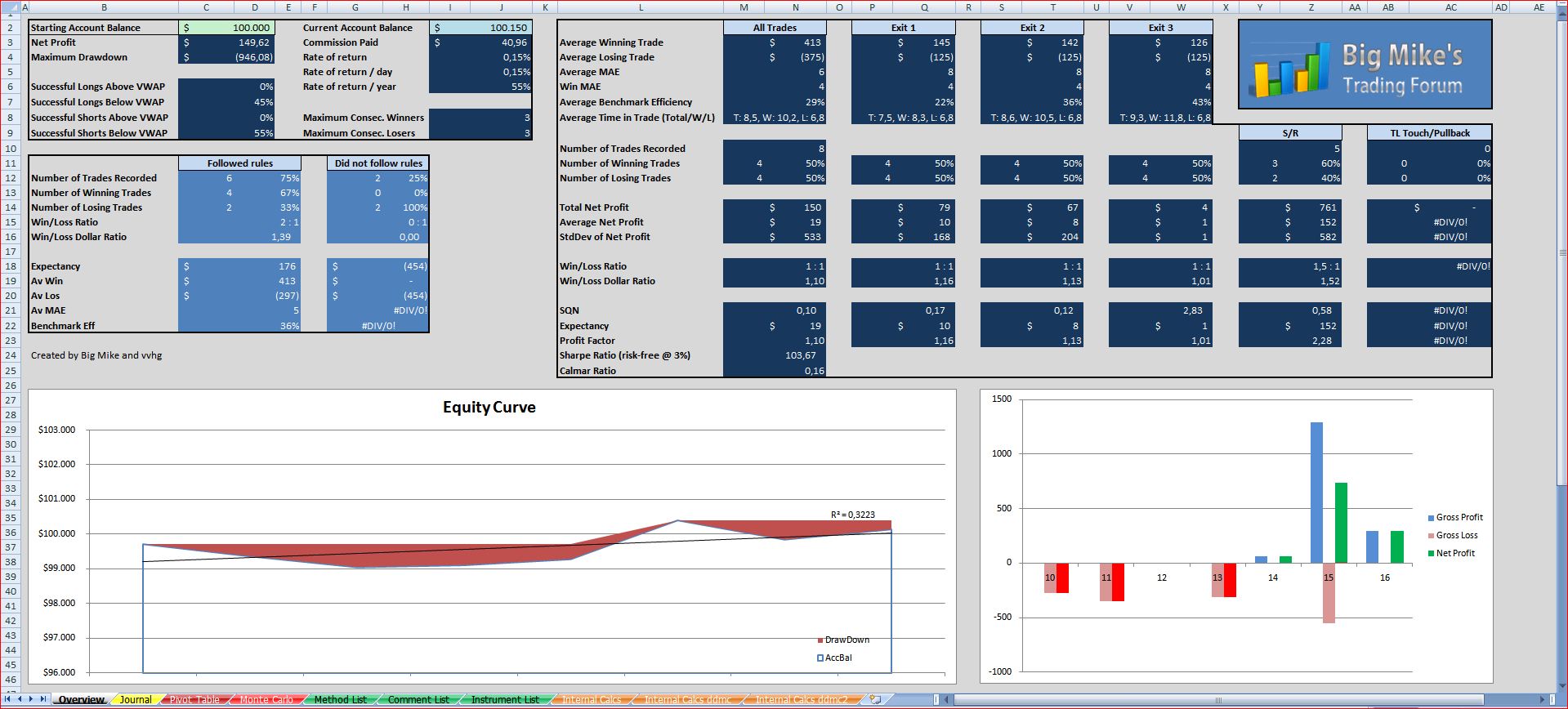Screen dimensions: 1568x709
Task: Click the insert new worksheet icon
Action: click(x=875, y=699)
